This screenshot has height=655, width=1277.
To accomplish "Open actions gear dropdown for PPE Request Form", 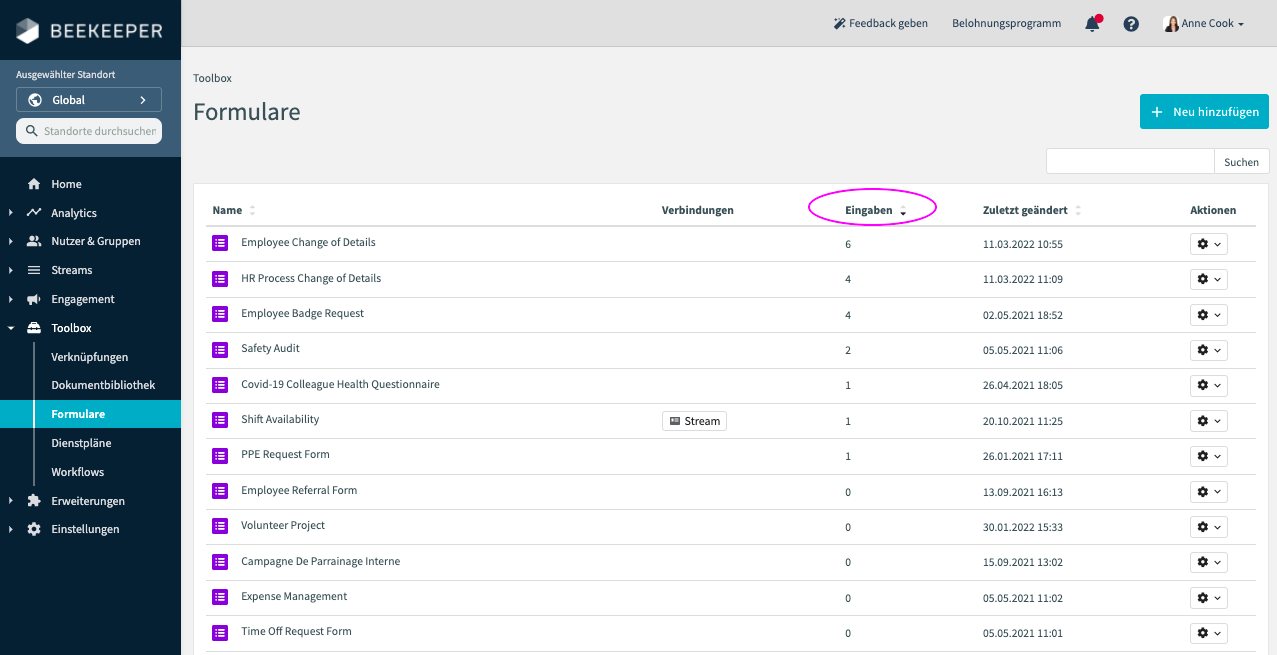I will click(1208, 456).
